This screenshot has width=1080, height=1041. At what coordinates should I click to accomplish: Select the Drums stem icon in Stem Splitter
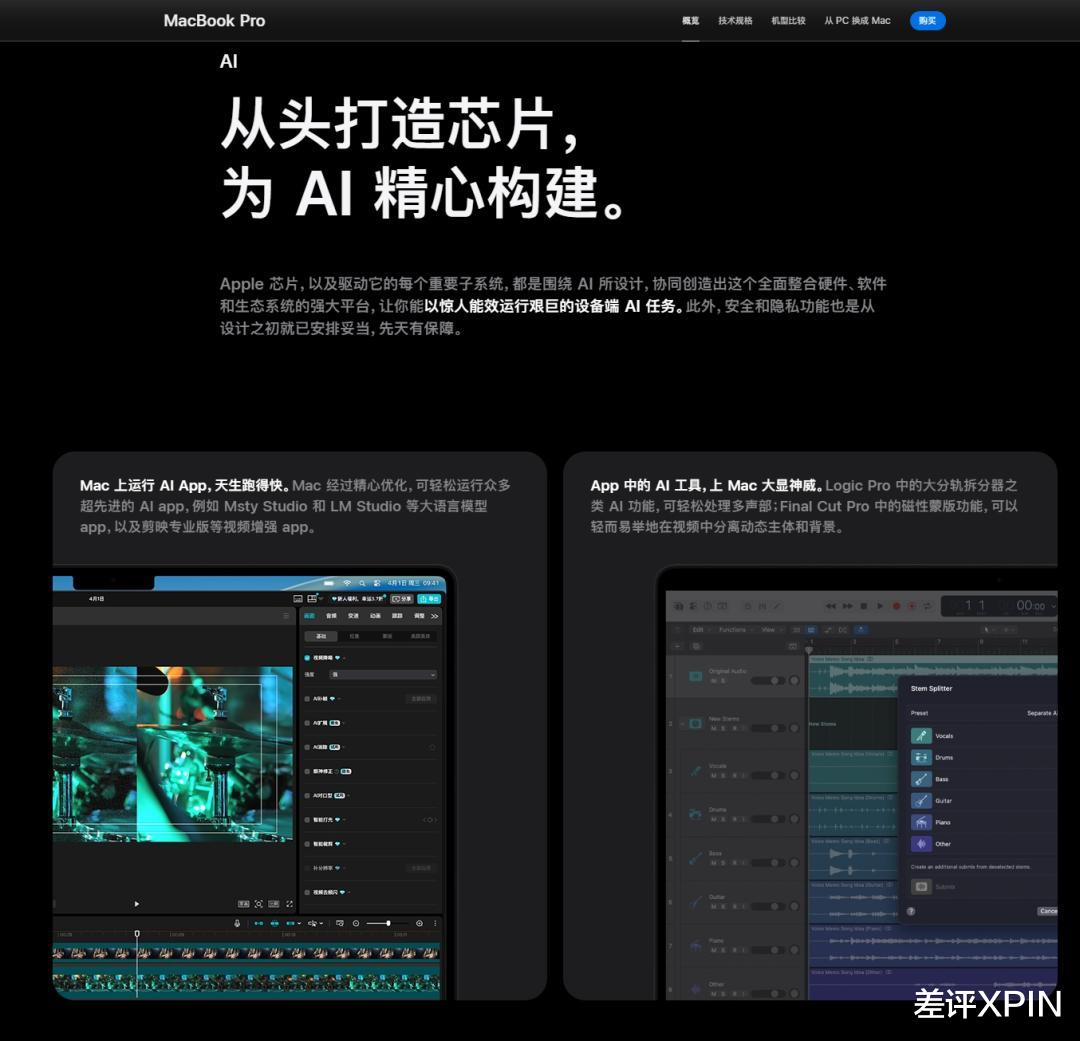click(922, 757)
